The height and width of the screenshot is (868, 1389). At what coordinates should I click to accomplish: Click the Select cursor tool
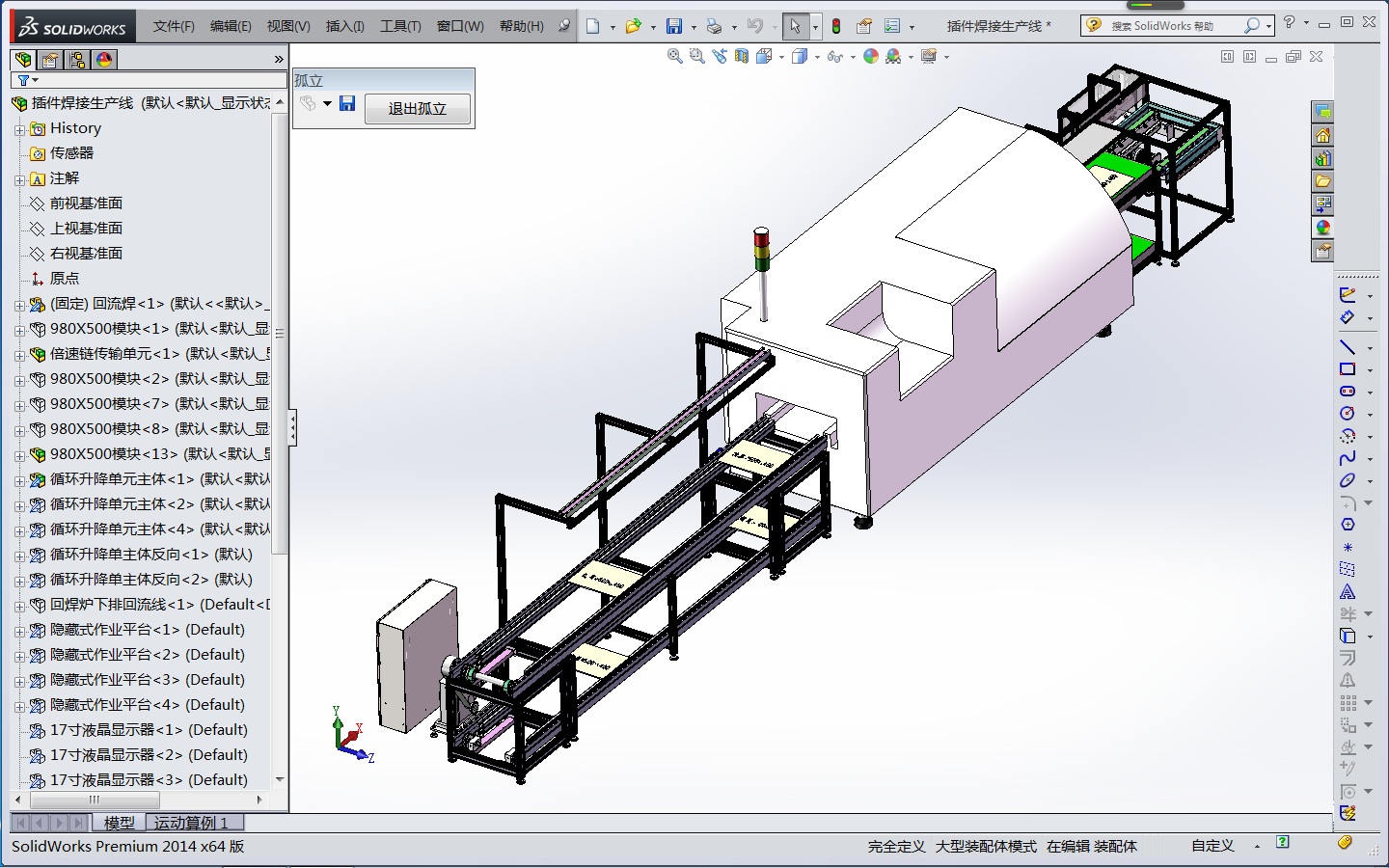tap(795, 26)
